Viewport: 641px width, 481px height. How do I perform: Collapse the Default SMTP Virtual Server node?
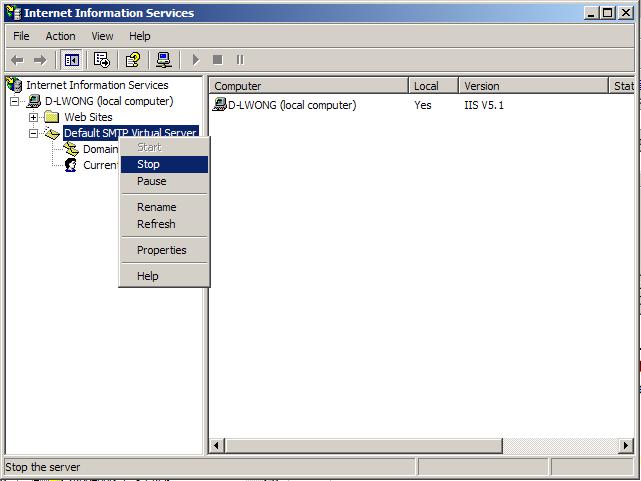pos(34,133)
